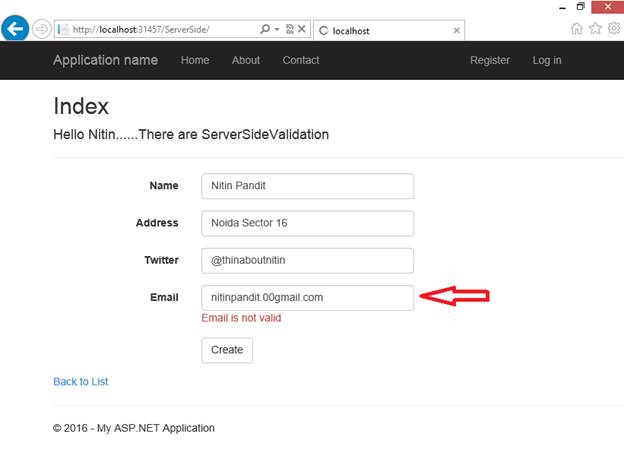Click the browser forward arrow button
Viewport: 624px width, 453px height.
pos(42,29)
